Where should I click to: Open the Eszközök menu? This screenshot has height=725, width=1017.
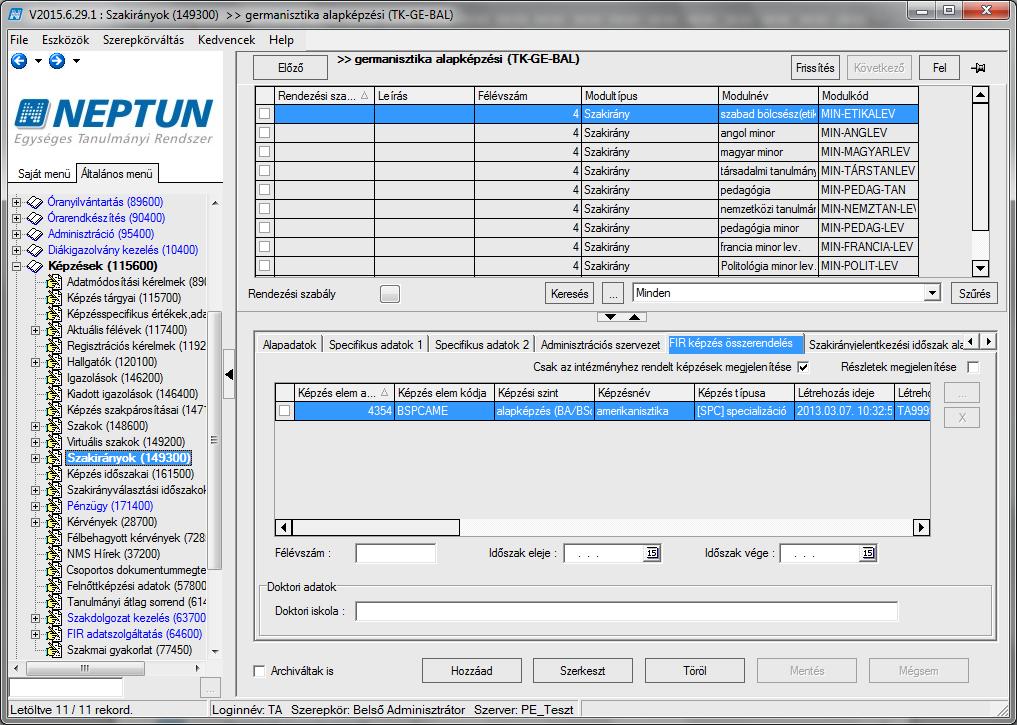pos(66,40)
